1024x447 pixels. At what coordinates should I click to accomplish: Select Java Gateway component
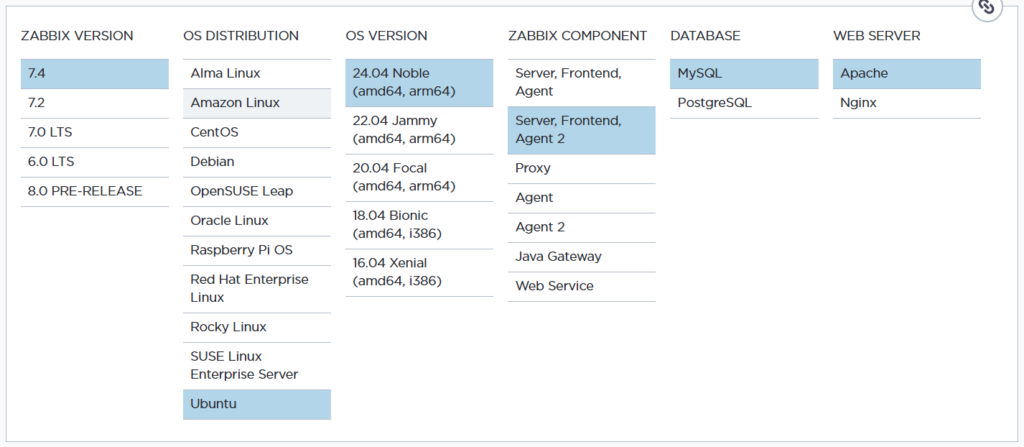coord(581,256)
